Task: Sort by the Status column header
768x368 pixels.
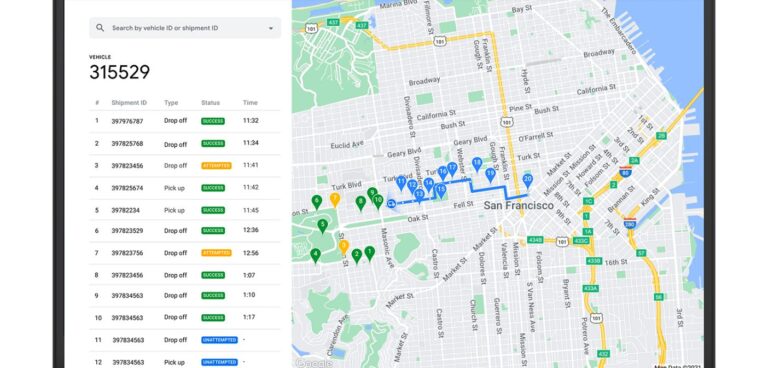Action: [x=210, y=103]
